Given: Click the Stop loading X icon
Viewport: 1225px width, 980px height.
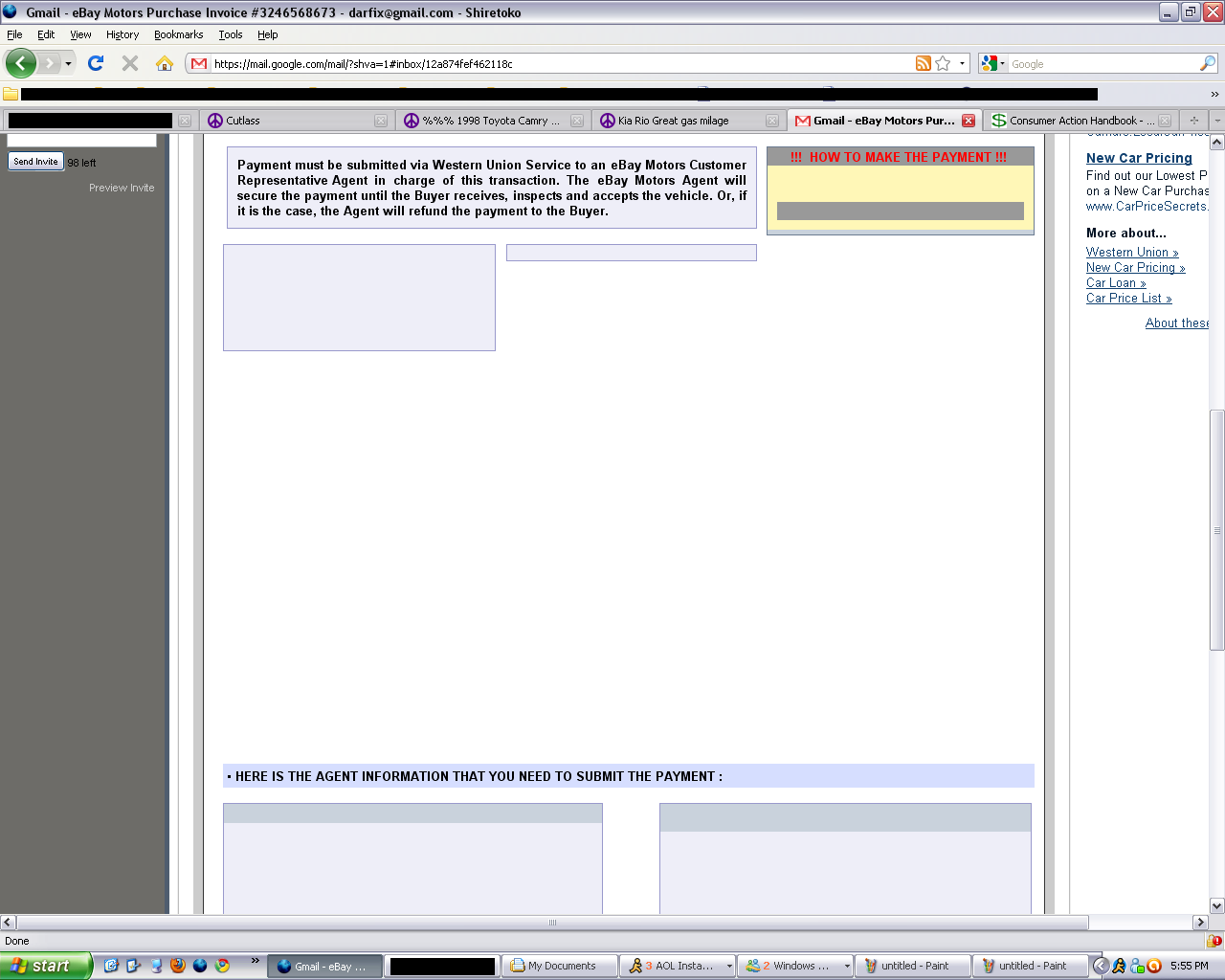Looking at the screenshot, I should (130, 63).
